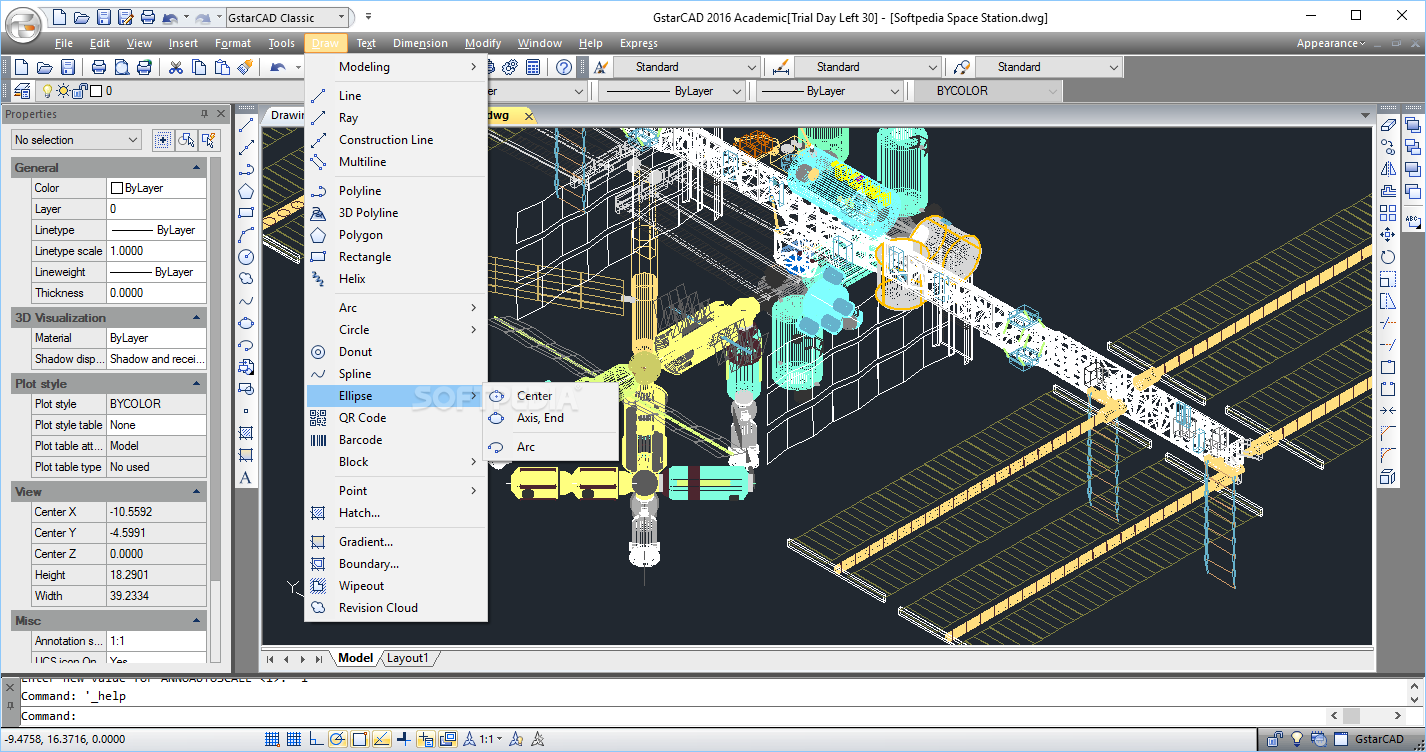
Task: Click the GstarCAD button in status bar
Action: click(1380, 740)
